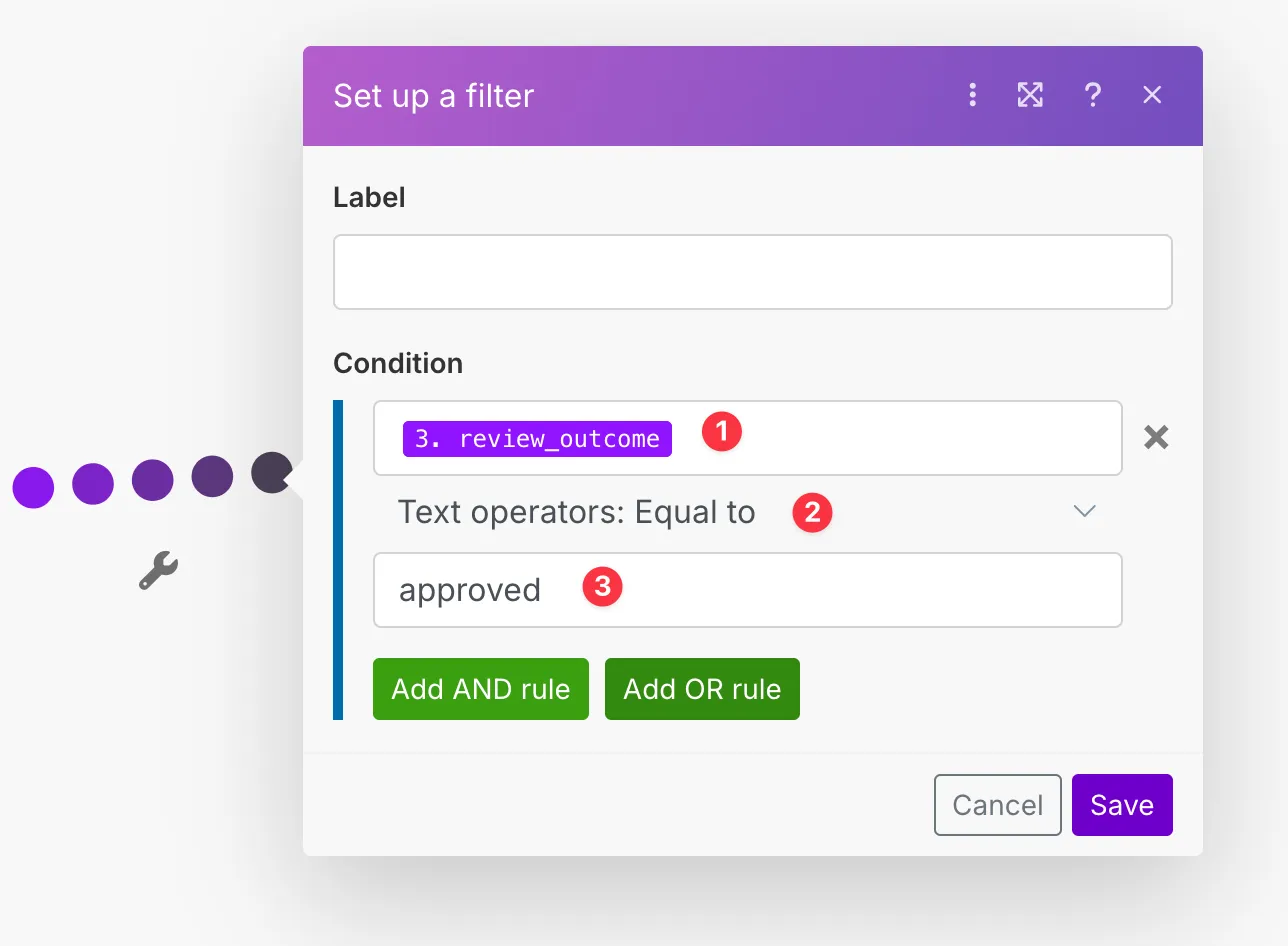Focus the Label text field
The height and width of the screenshot is (946, 1288).
click(x=752, y=272)
